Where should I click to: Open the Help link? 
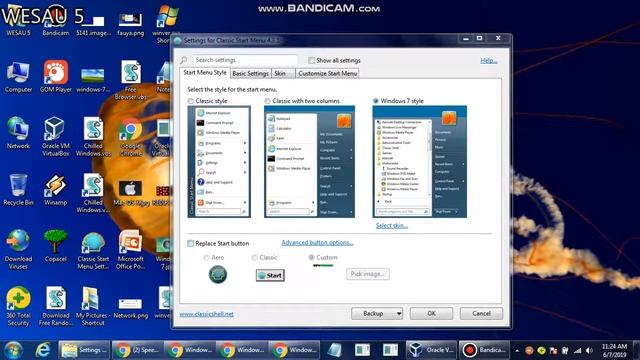489,60
